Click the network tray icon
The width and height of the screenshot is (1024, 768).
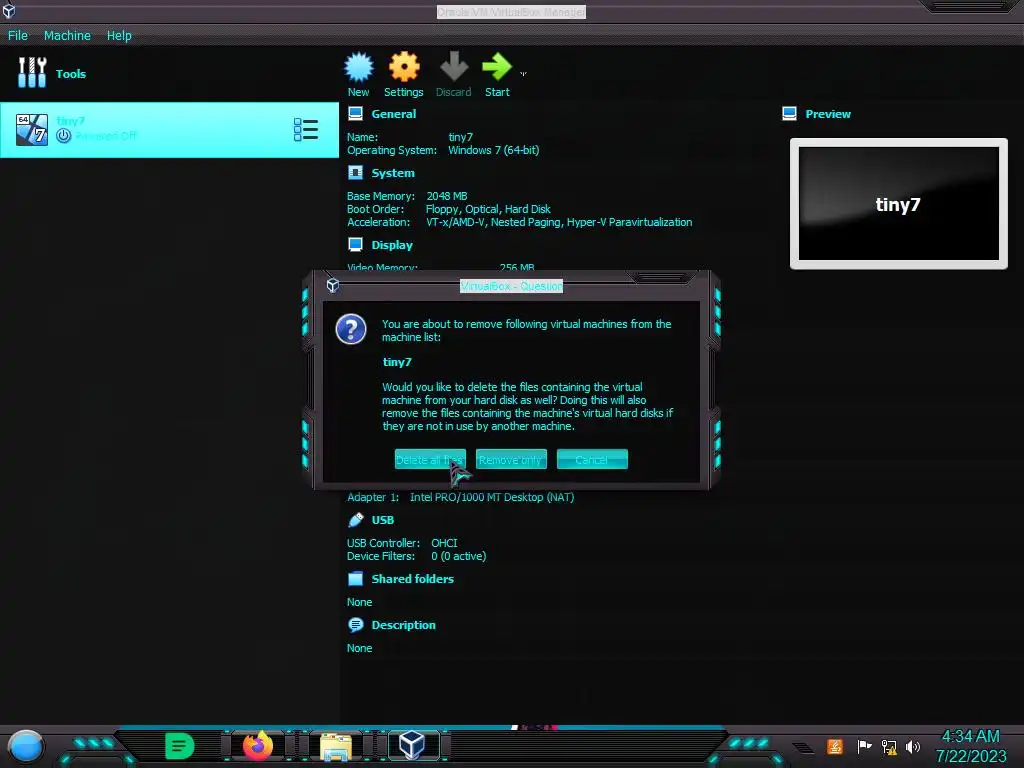tap(888, 746)
